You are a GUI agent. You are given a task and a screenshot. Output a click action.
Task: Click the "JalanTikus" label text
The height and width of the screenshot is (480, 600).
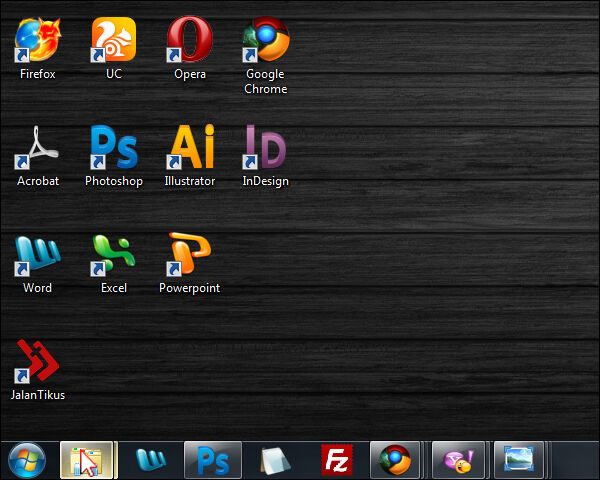pyautogui.click(x=38, y=395)
